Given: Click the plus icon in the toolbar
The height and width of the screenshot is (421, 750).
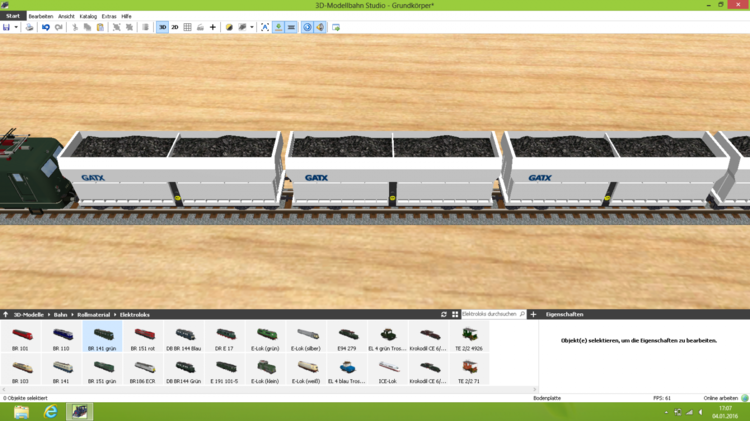Looking at the screenshot, I should (212, 27).
